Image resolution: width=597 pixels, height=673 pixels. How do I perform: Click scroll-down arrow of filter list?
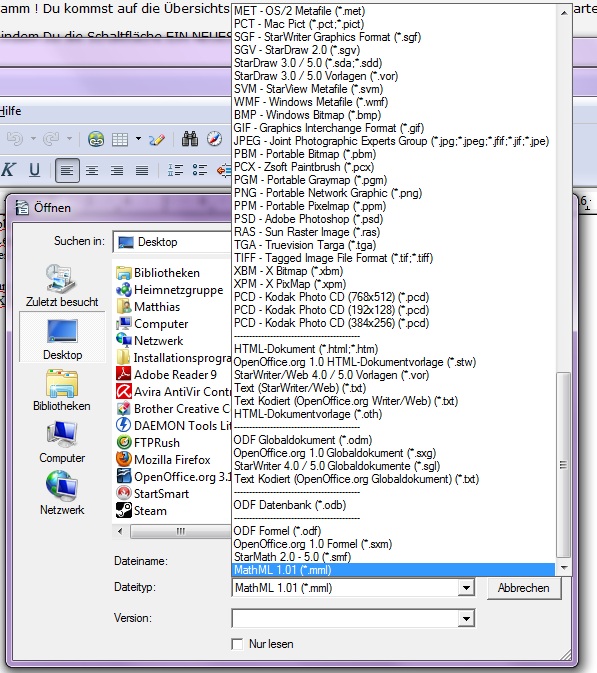point(564,567)
